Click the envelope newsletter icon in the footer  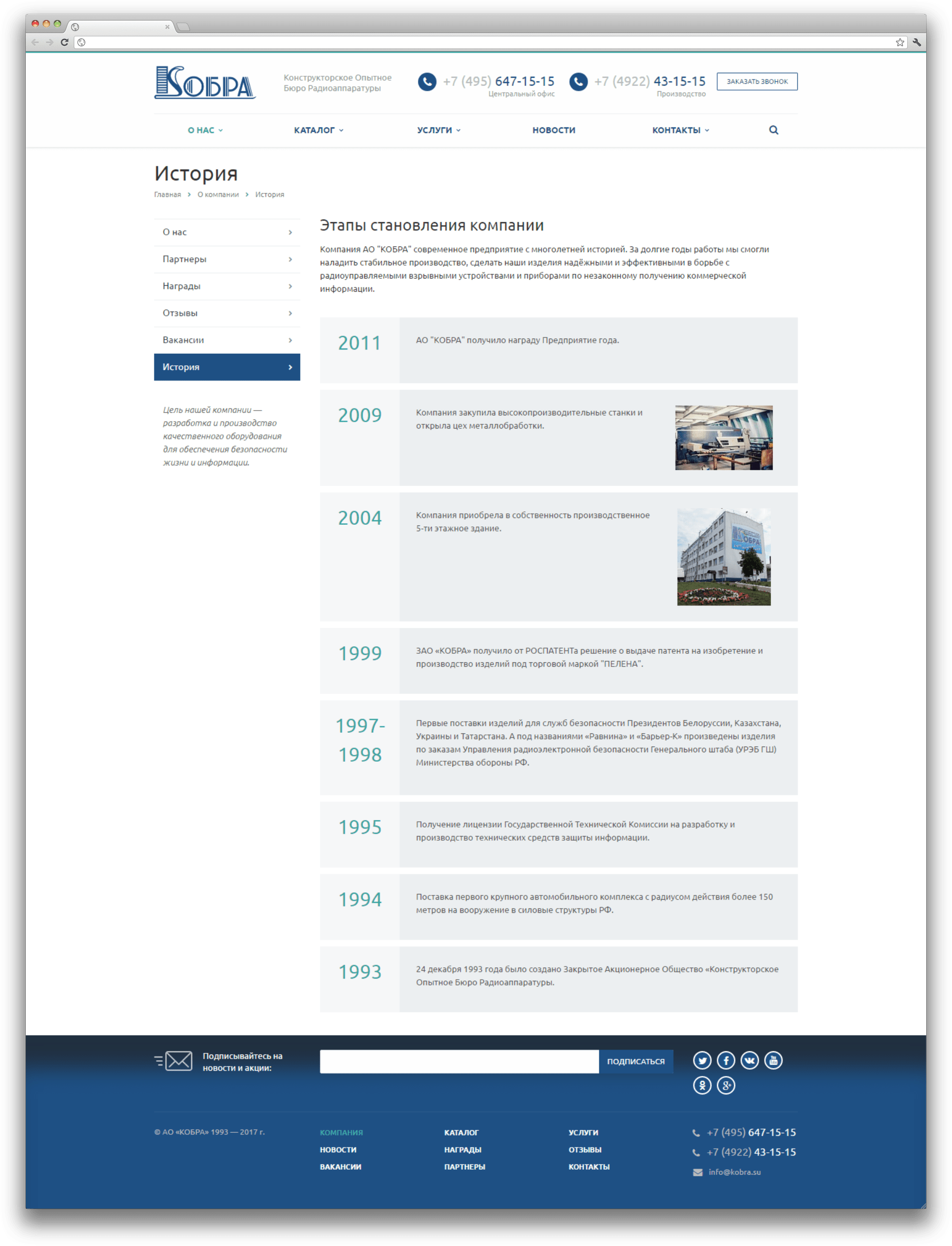point(173,1061)
